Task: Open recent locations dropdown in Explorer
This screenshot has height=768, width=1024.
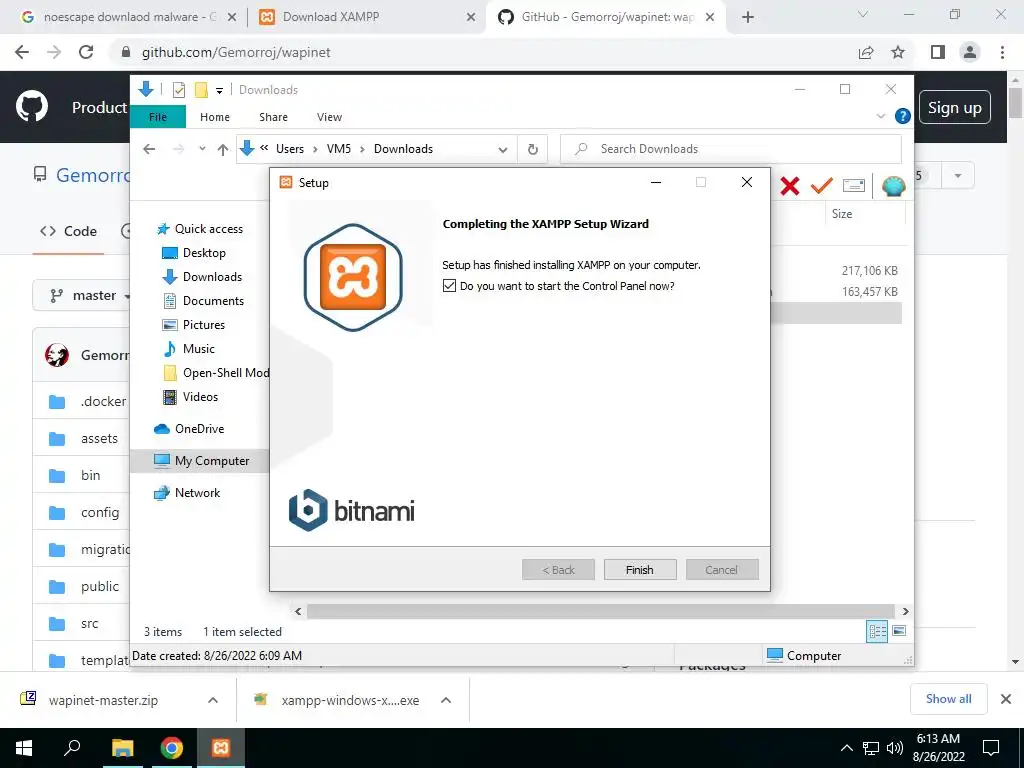Action: click(x=202, y=149)
